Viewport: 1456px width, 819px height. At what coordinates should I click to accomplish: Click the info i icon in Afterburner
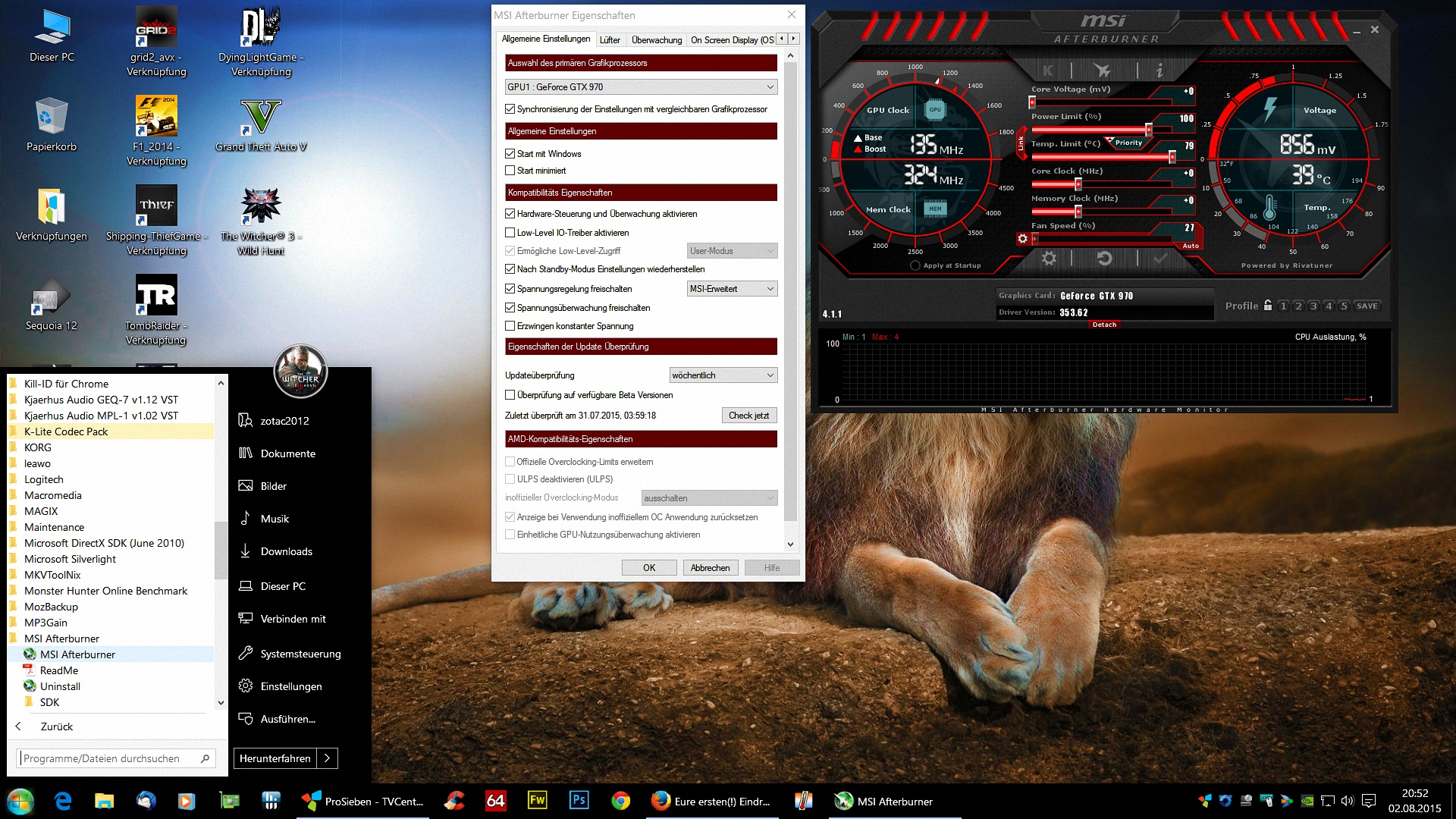tap(1159, 71)
